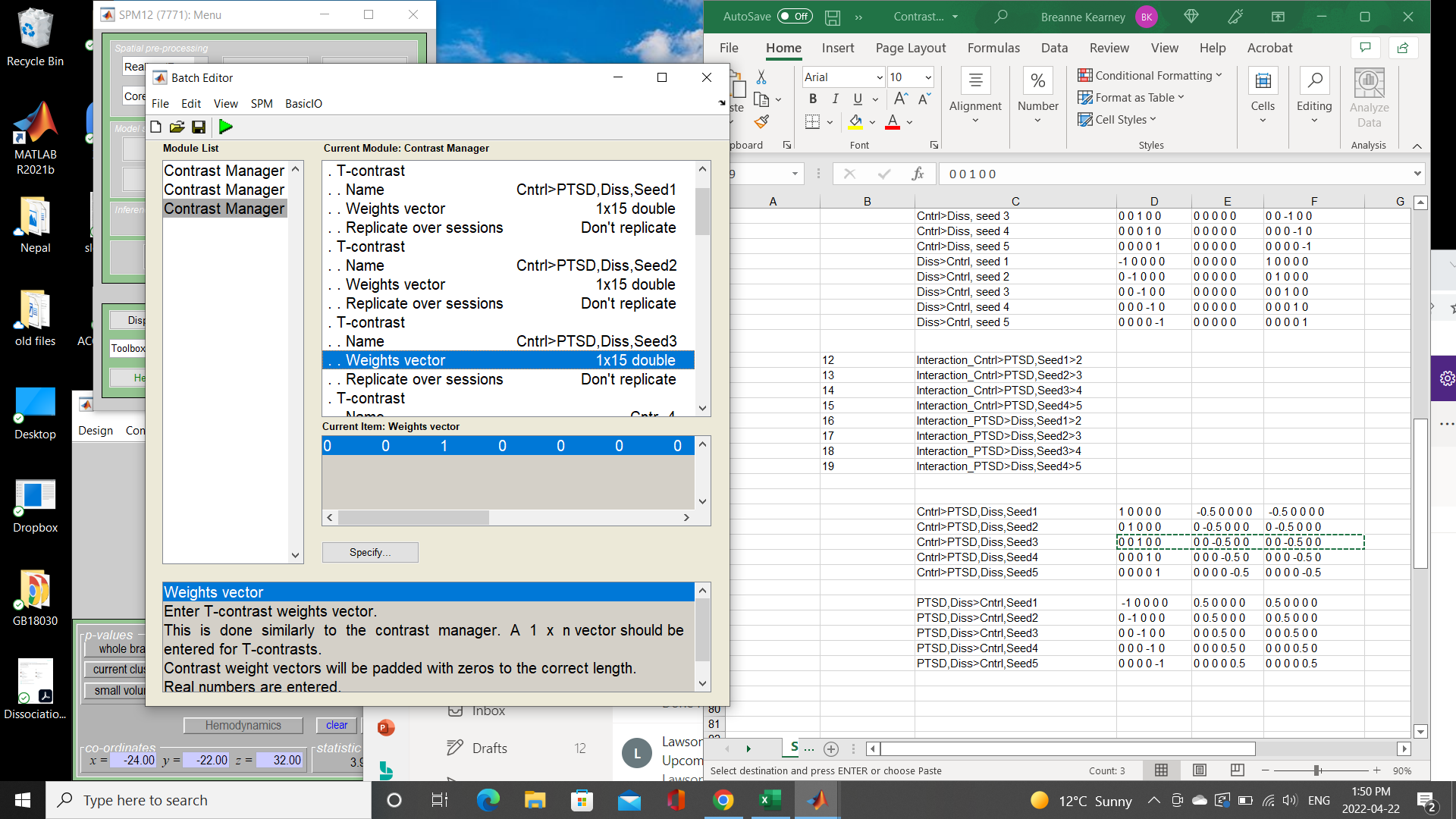
Task: Click the increase font size icon
Action: tap(900, 99)
